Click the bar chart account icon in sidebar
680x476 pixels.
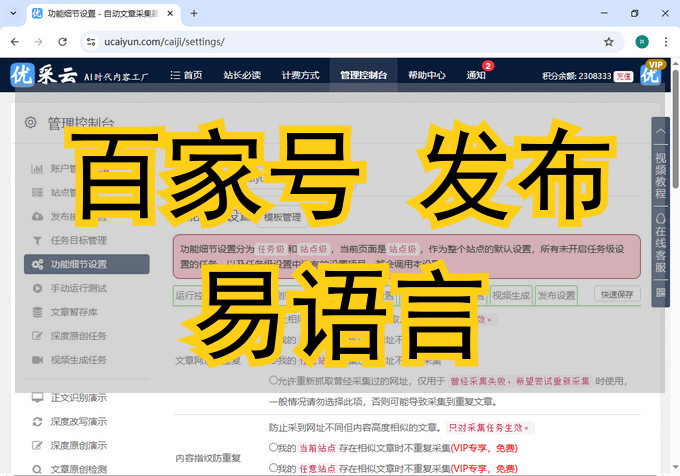point(37,169)
